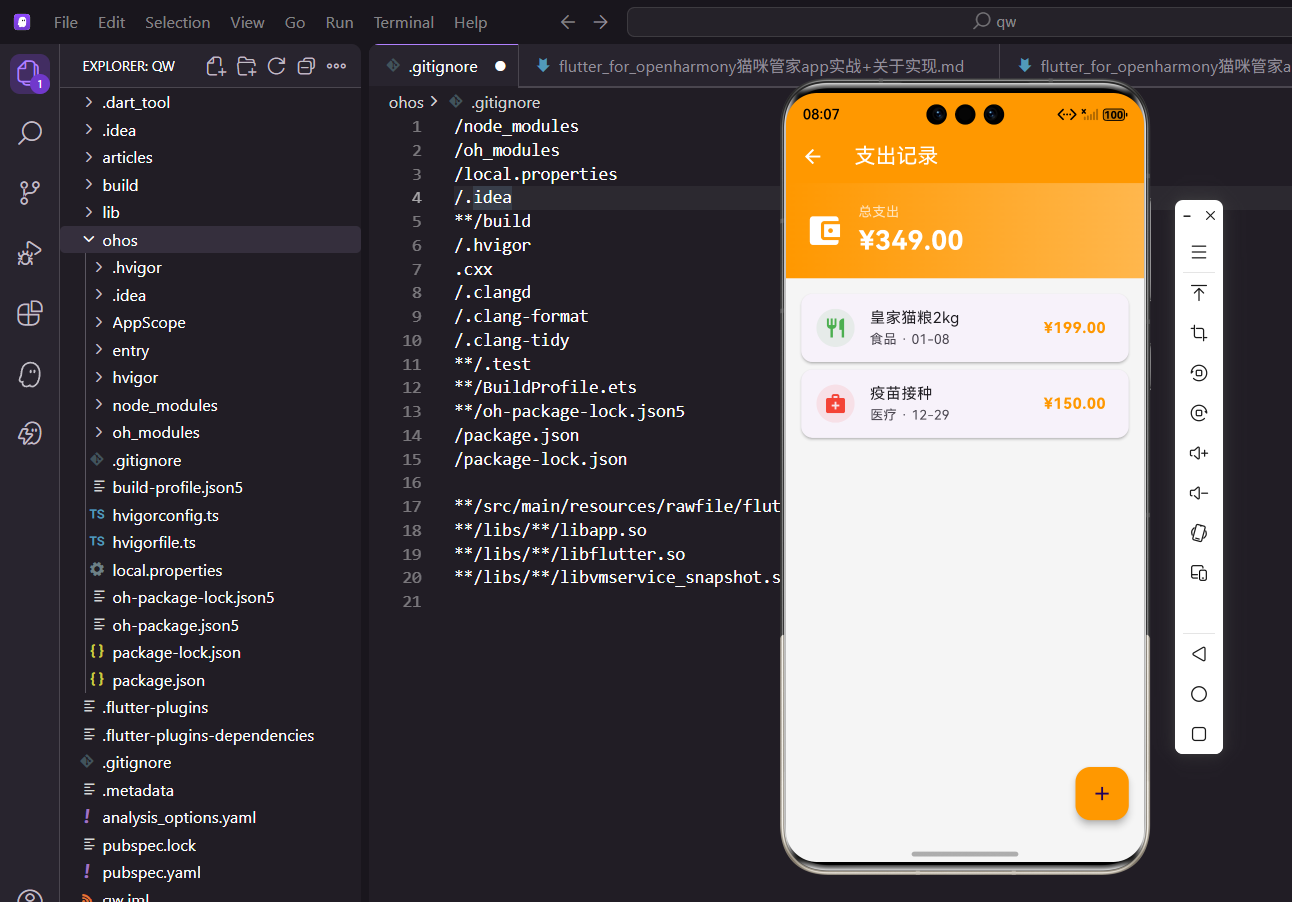Open the Go menu
This screenshot has height=902, width=1292.
point(295,22)
